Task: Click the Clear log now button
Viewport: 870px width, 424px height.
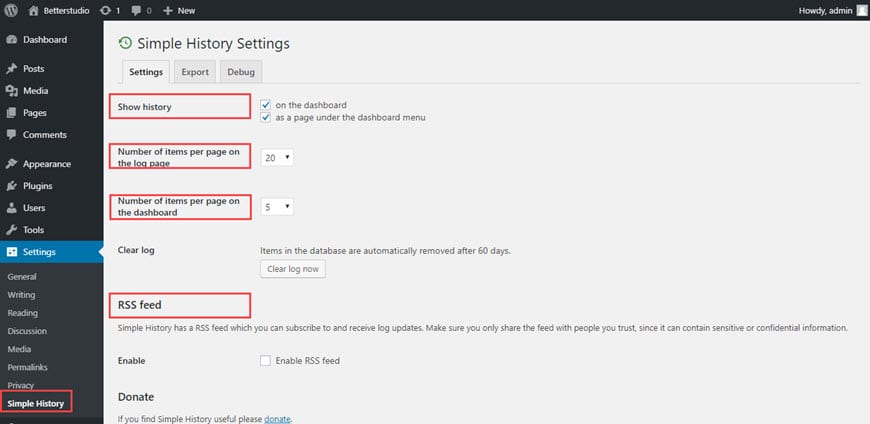Action: click(293, 269)
